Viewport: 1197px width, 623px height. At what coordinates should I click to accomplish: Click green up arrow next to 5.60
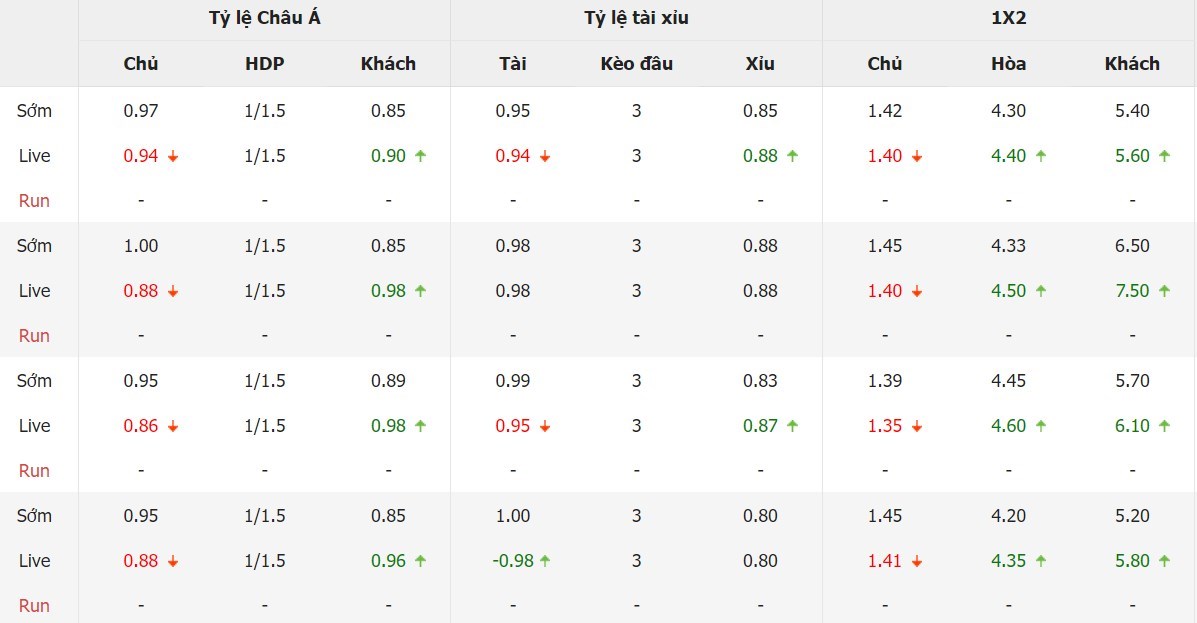tap(1164, 156)
